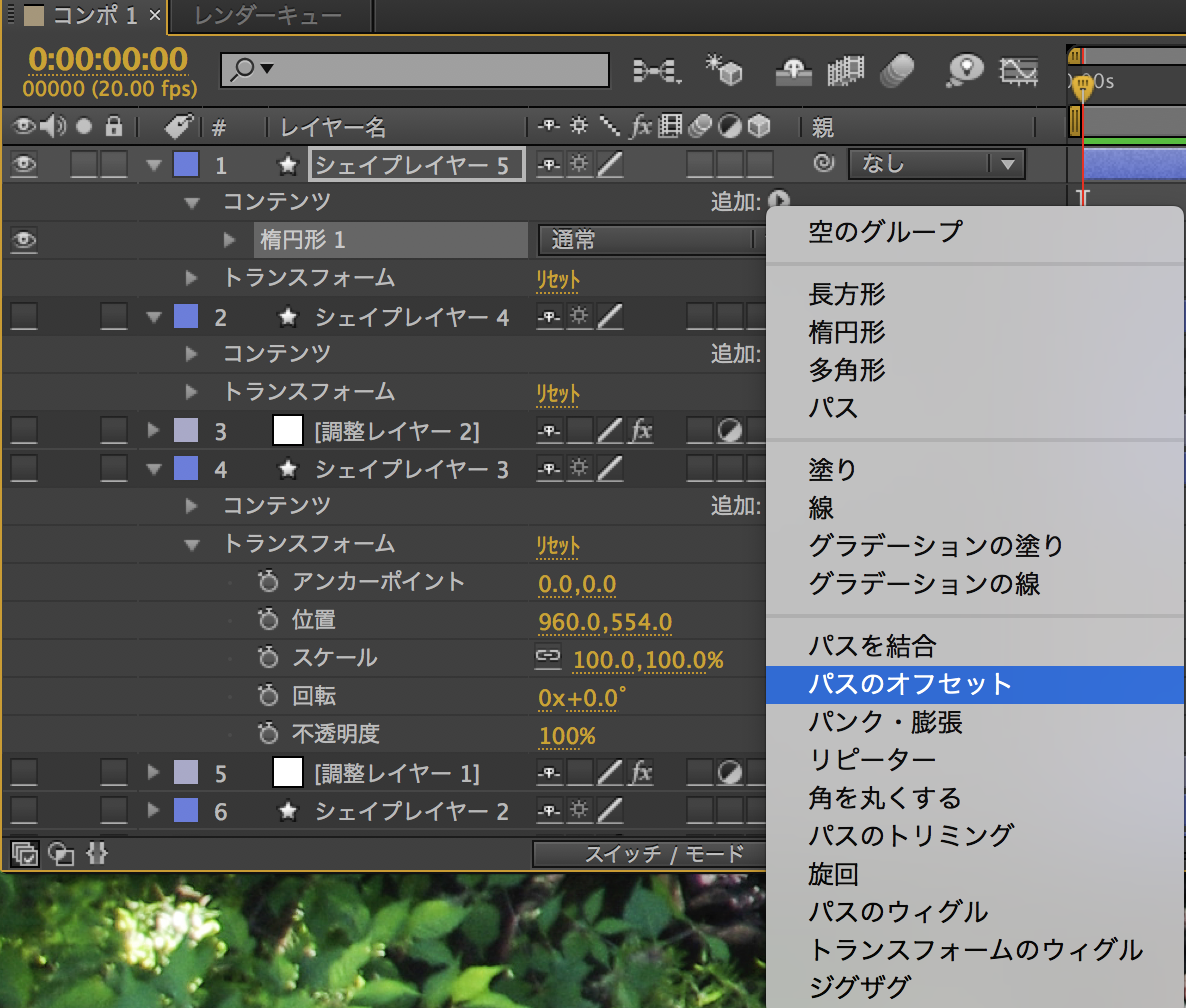The image size is (1186, 1008).
Task: Open the graph editor icon
Action: click(x=1018, y=71)
